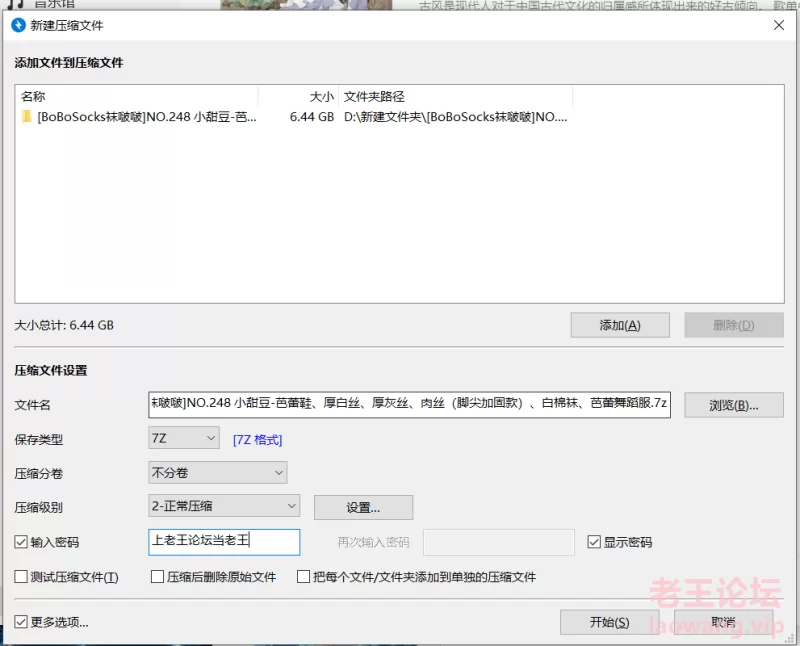Disable the 显示密码 show-password checkbox

tap(595, 542)
